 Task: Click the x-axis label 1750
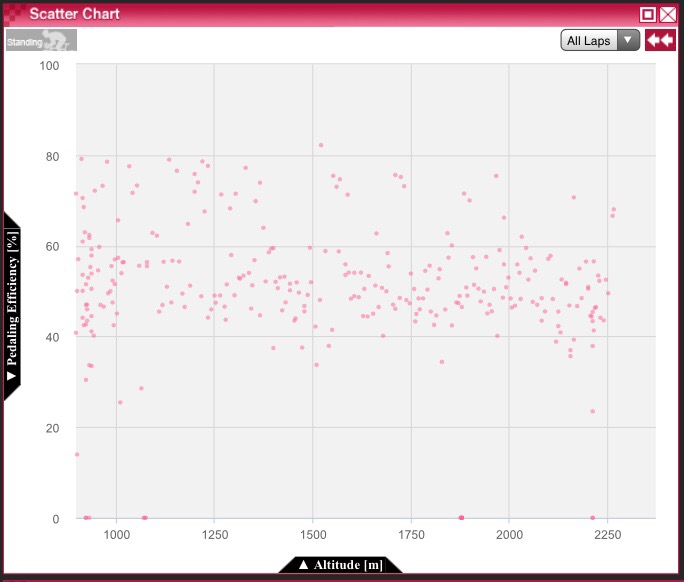coord(411,535)
